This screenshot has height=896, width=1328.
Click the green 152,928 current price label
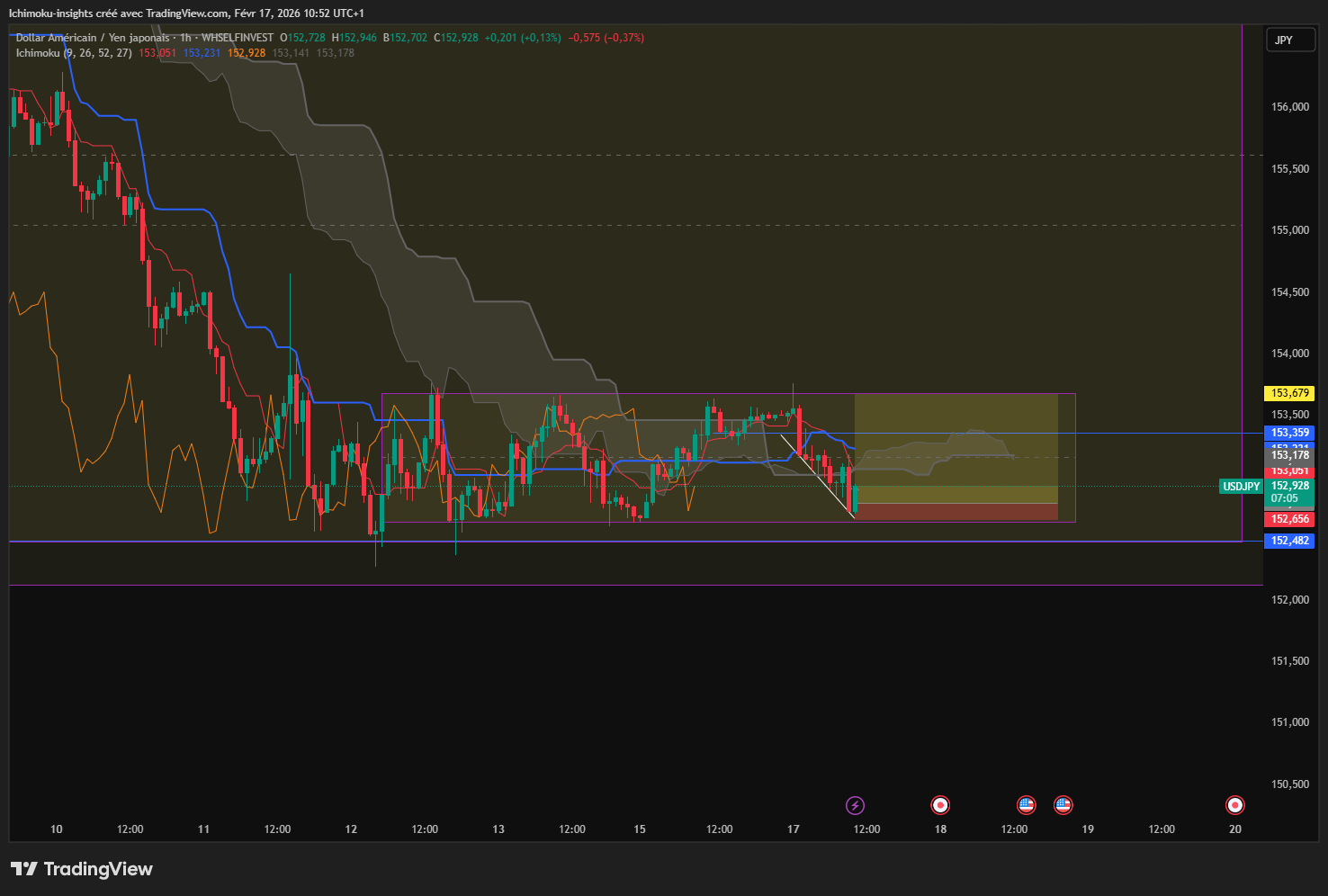[x=1290, y=486]
